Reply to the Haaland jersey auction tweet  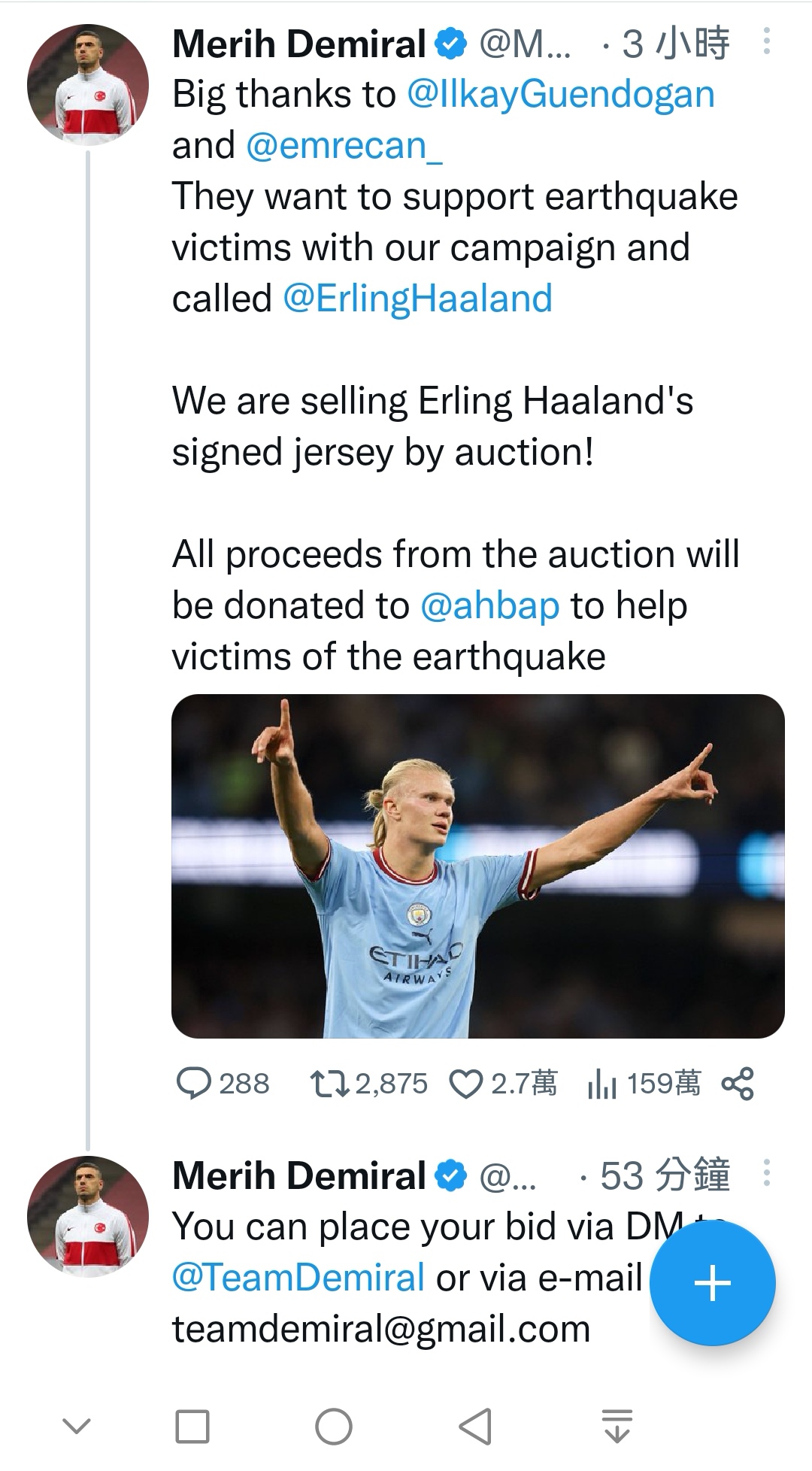194,1084
